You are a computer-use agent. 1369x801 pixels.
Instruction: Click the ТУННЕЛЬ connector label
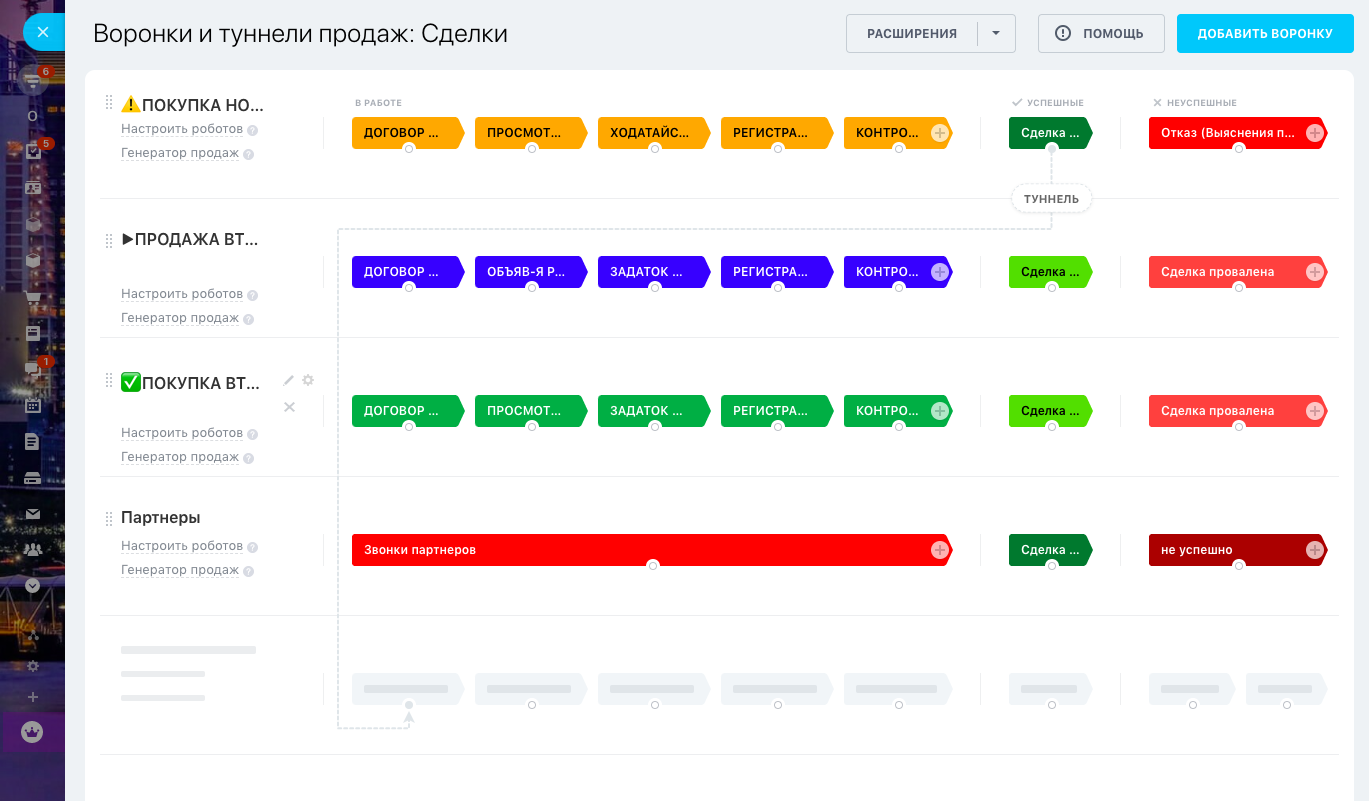(x=1051, y=199)
